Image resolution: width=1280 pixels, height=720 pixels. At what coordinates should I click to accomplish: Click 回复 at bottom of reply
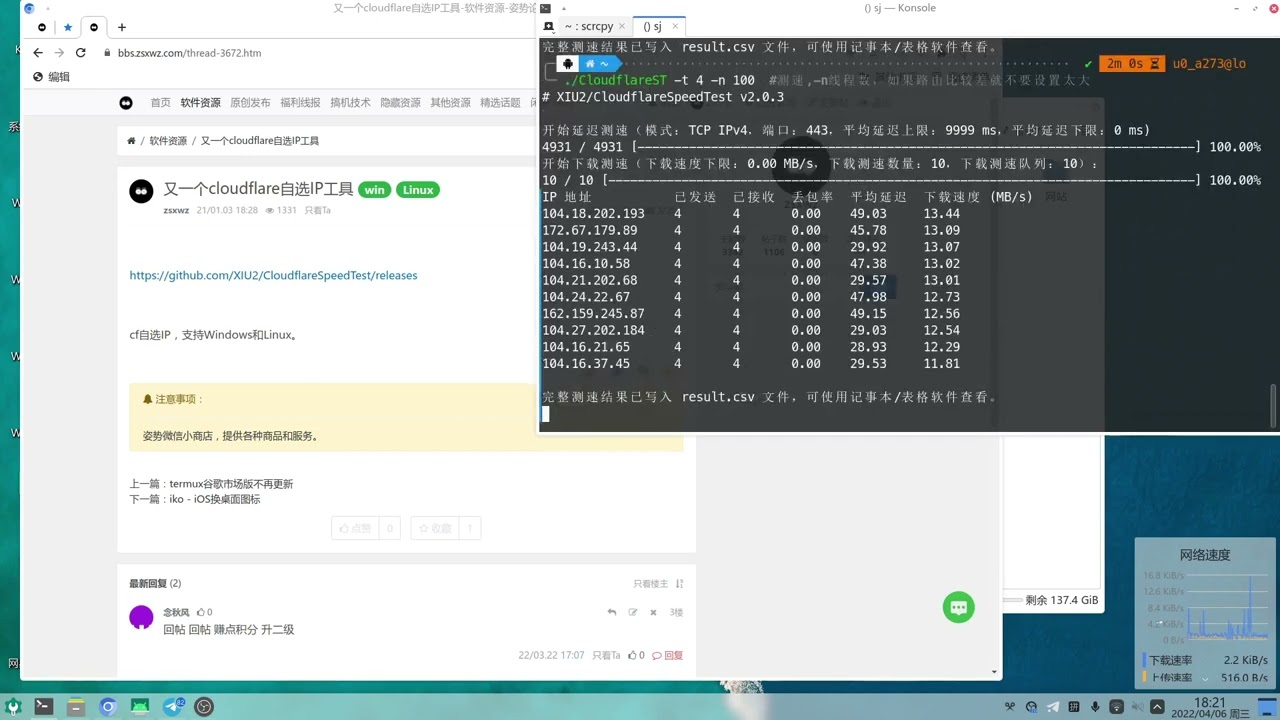[668, 656]
